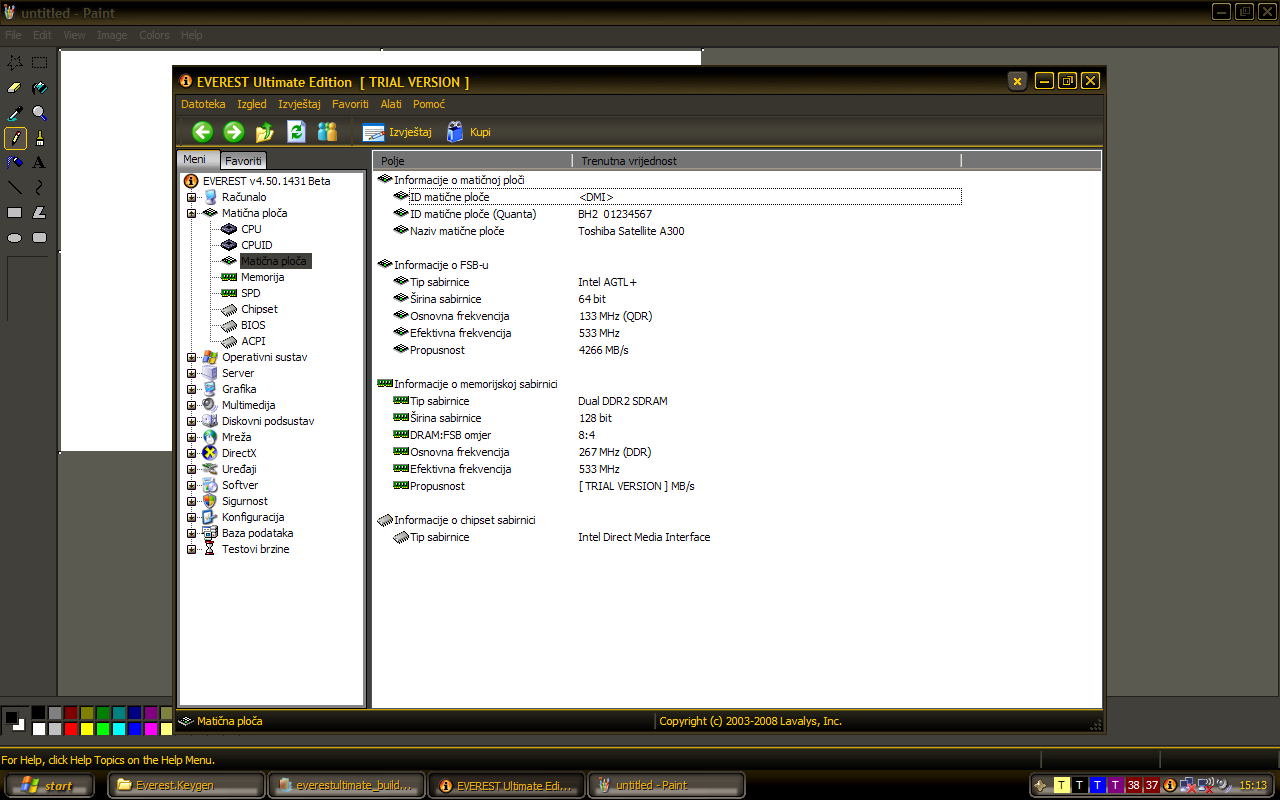
Task: Switch to the Favoriti tab
Action: [243, 161]
